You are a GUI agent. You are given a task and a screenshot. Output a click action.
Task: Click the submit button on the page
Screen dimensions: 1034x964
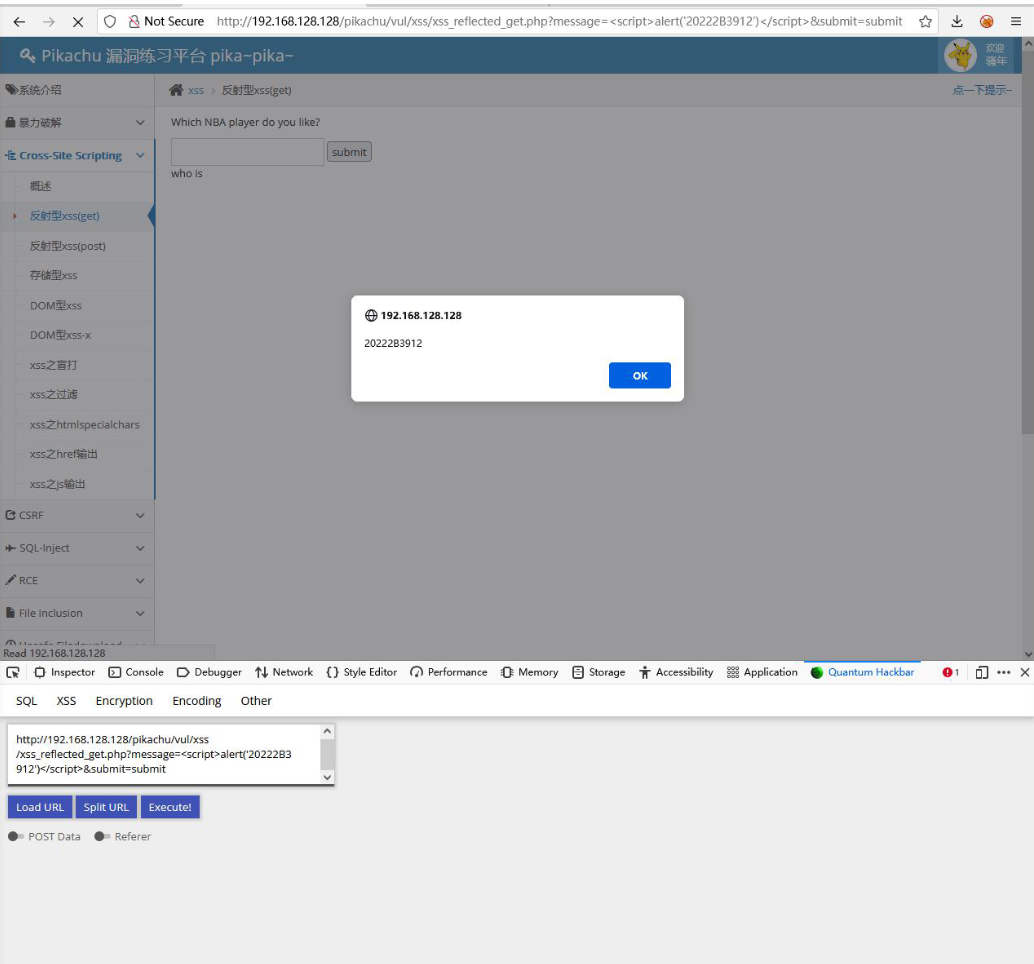click(349, 152)
